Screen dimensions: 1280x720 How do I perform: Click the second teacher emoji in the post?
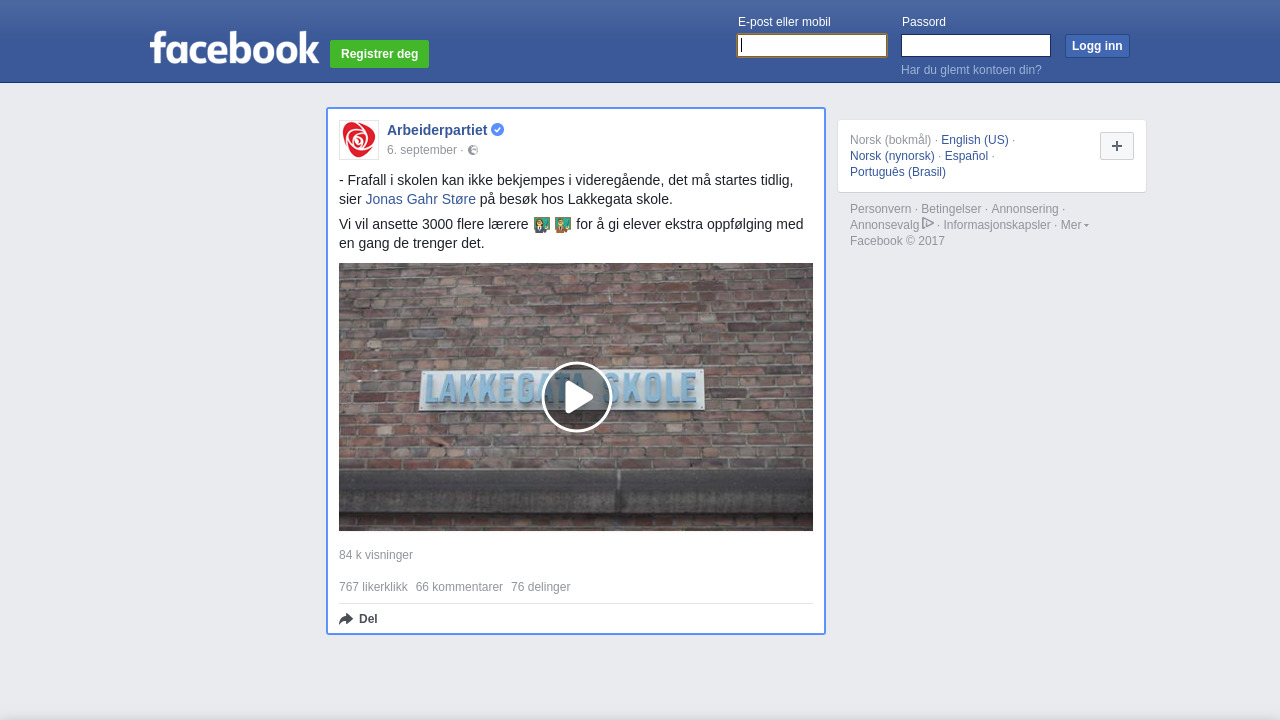pyautogui.click(x=563, y=225)
